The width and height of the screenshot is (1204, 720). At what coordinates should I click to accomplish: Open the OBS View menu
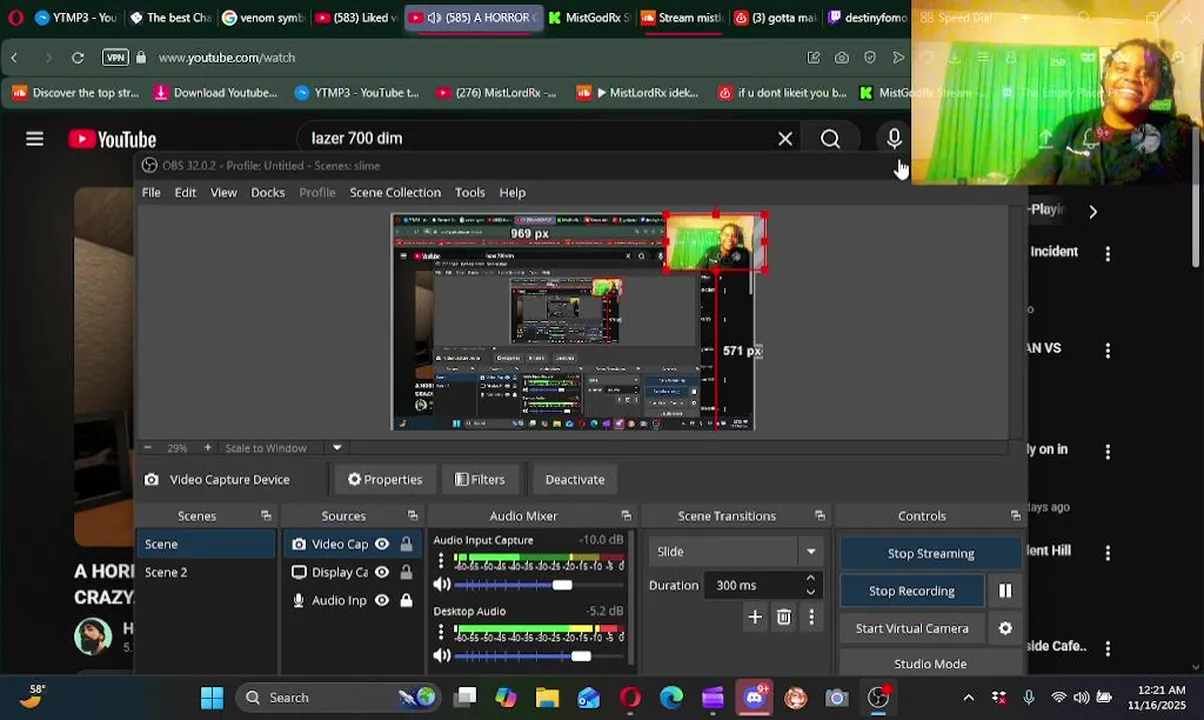pyautogui.click(x=223, y=192)
